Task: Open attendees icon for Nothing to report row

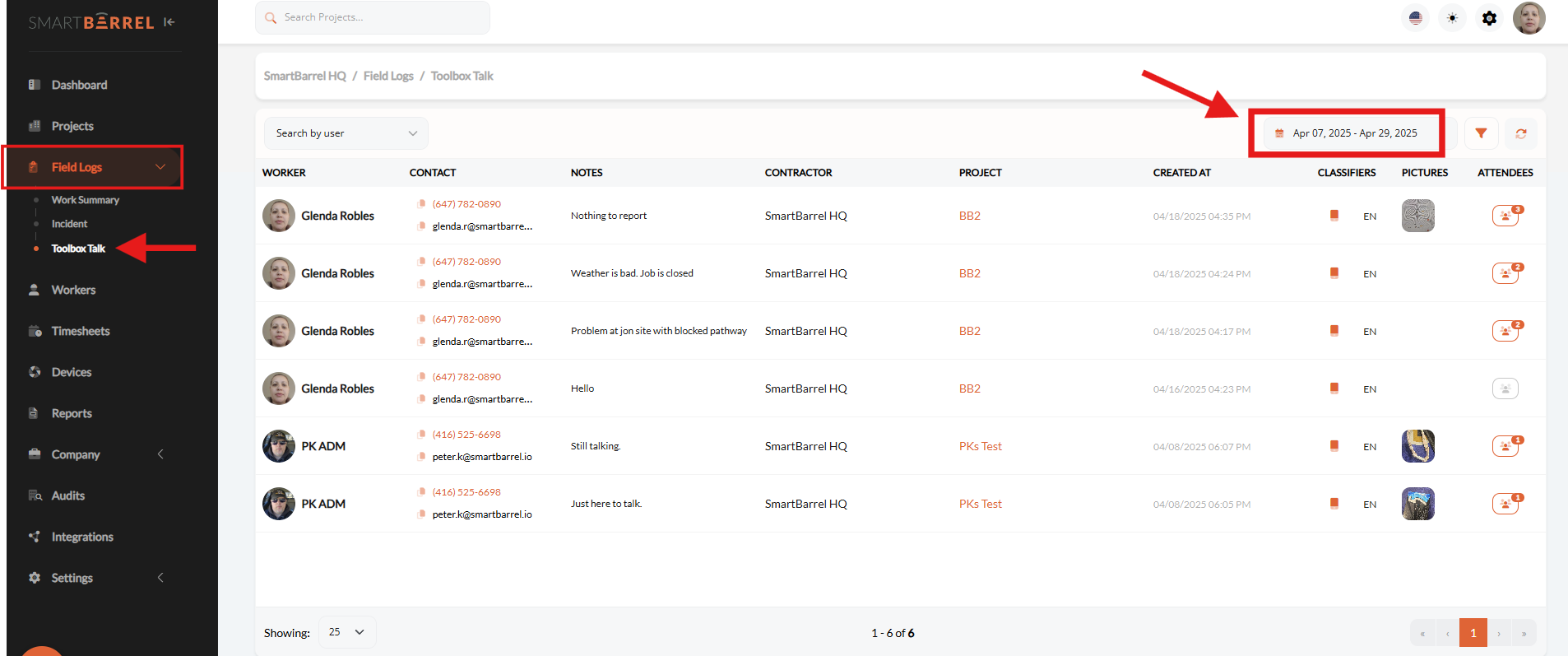Action: click(x=1505, y=216)
